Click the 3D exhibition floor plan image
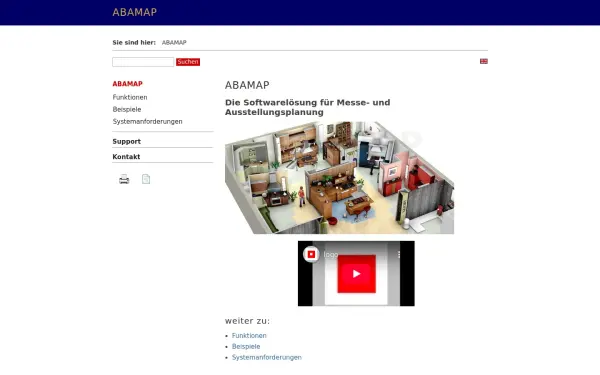Image resolution: width=600 pixels, height=375 pixels. (x=339, y=178)
